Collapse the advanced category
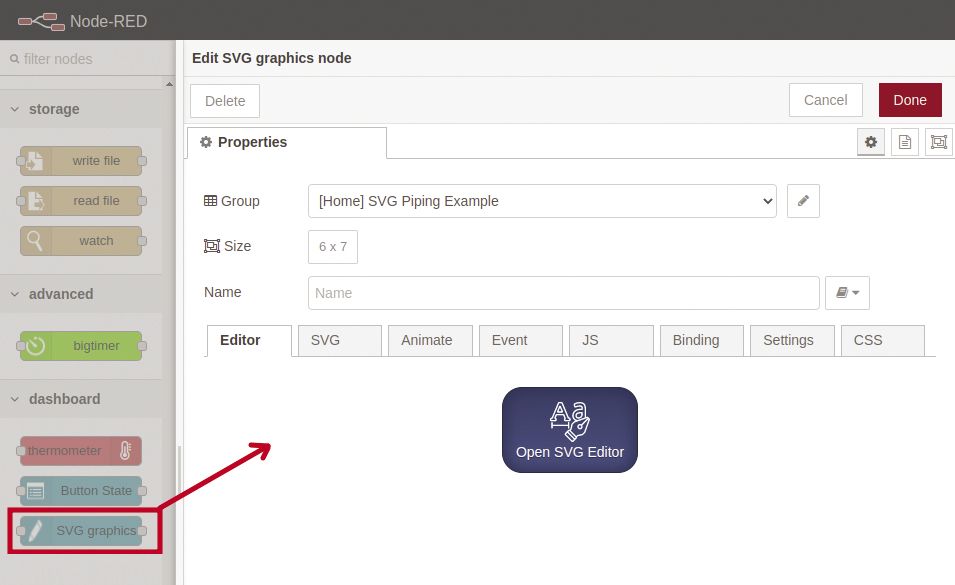This screenshot has height=585, width=955. 15,294
